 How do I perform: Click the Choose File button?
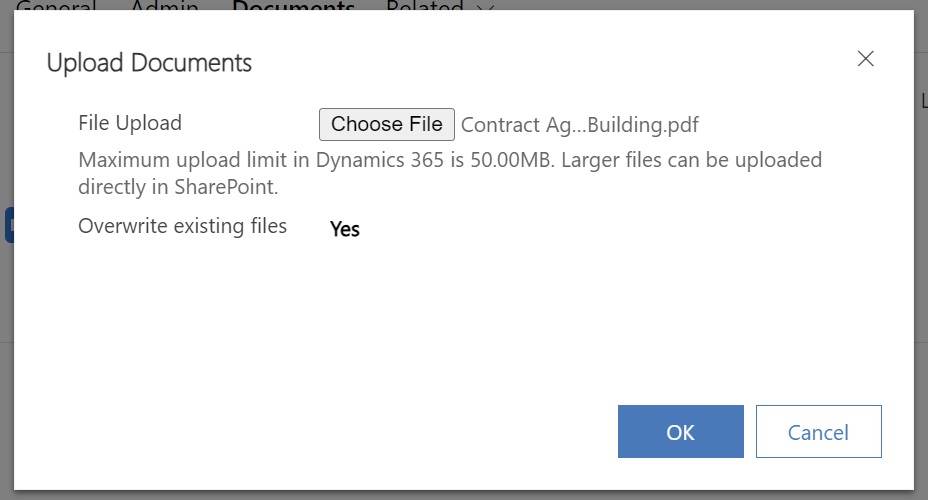click(x=386, y=124)
